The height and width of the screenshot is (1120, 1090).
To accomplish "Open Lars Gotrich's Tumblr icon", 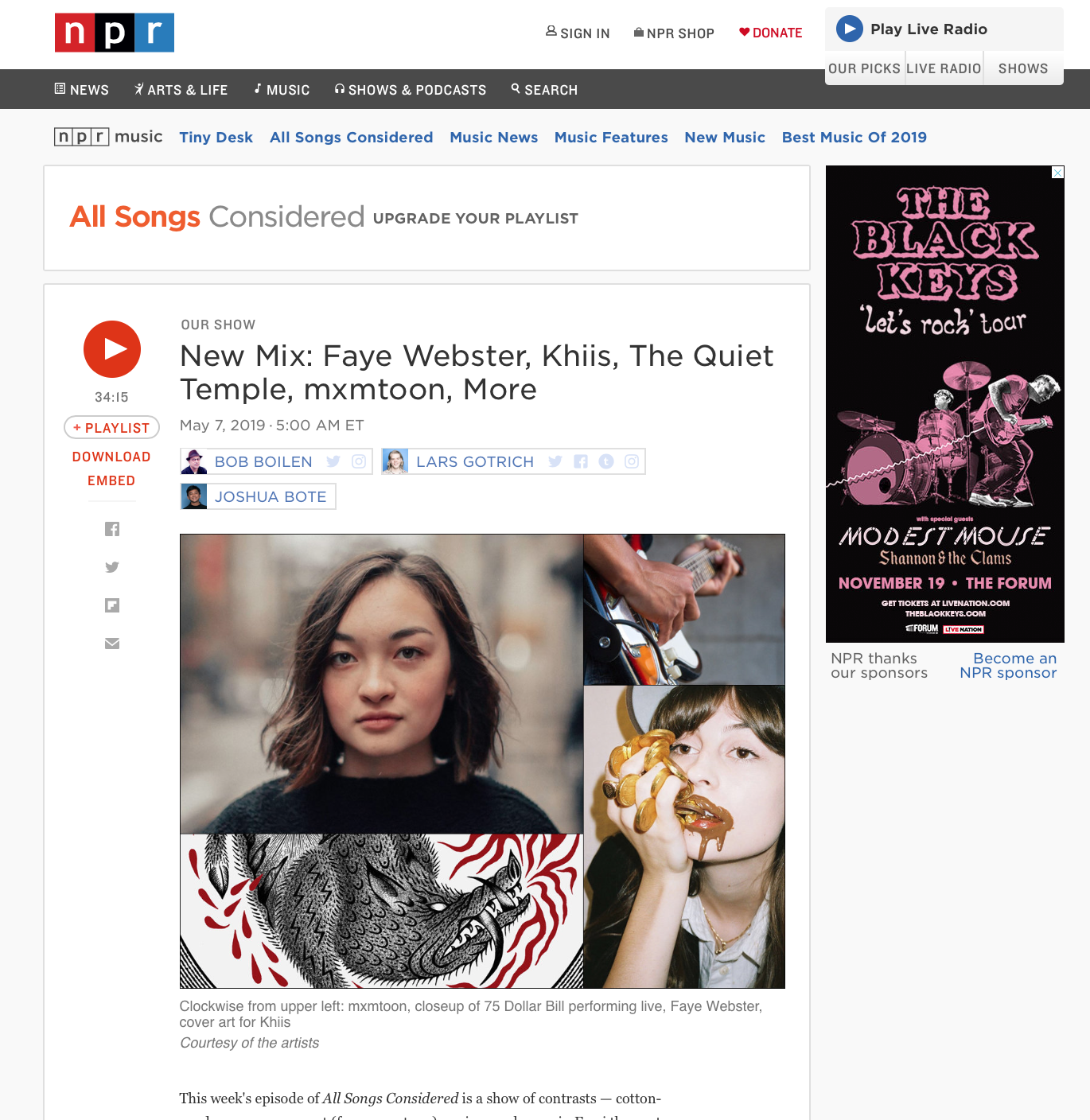I will click(x=606, y=461).
